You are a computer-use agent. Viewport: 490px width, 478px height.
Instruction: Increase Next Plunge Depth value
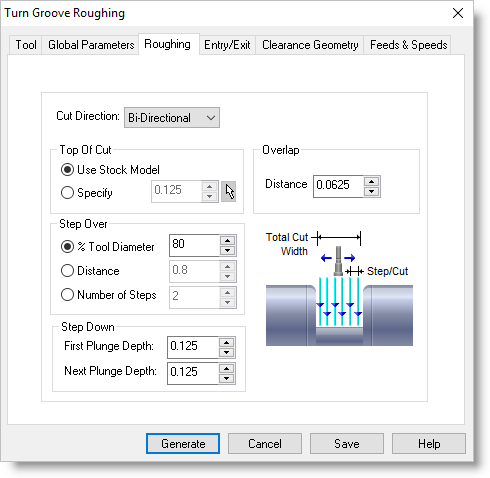click(x=227, y=368)
